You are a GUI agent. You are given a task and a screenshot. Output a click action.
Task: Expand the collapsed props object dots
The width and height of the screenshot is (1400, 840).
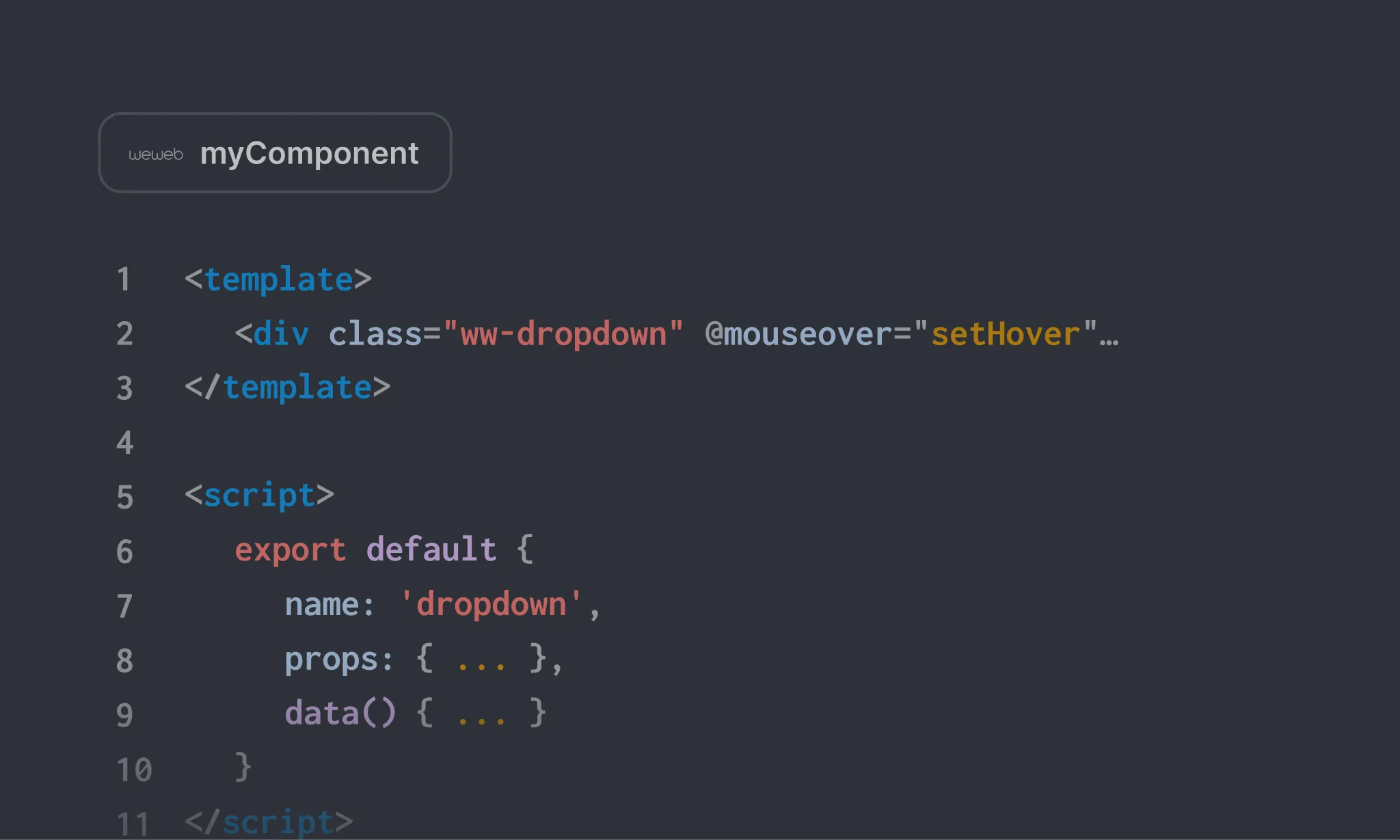pyautogui.click(x=481, y=660)
